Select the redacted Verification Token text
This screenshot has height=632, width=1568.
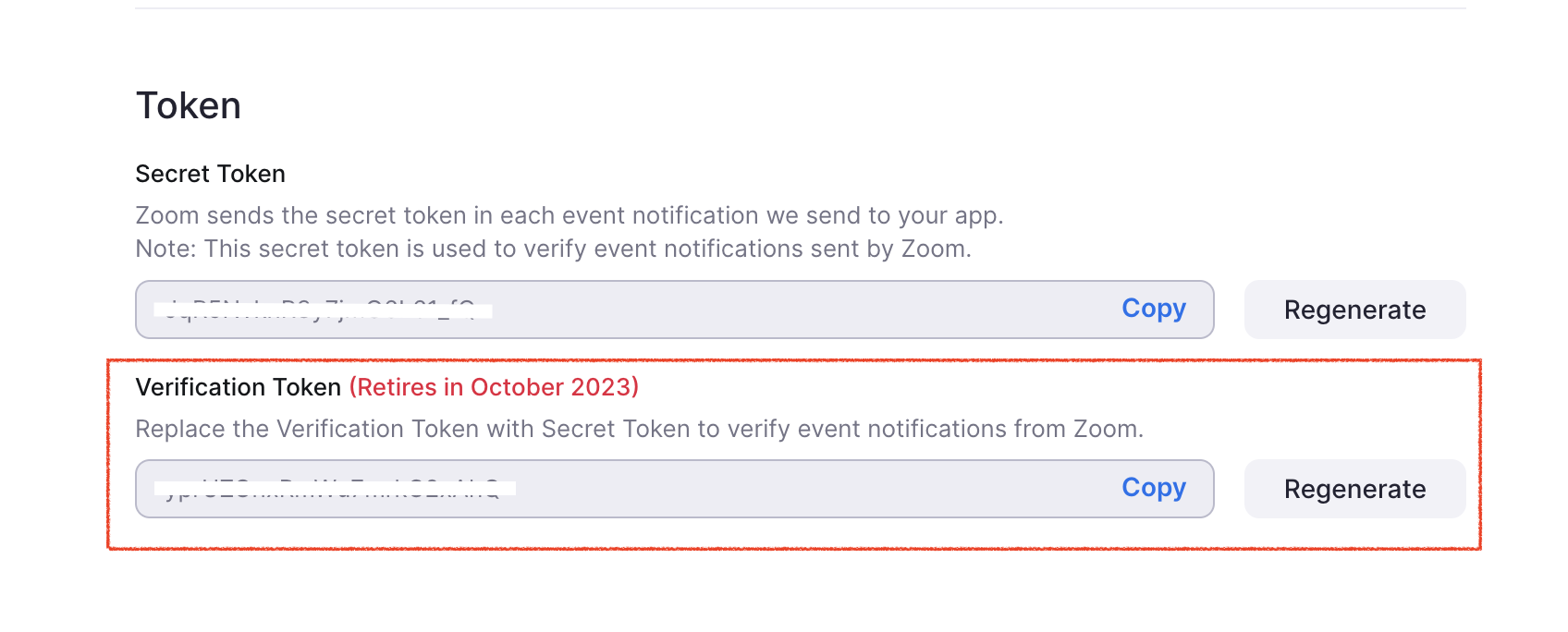(x=334, y=489)
